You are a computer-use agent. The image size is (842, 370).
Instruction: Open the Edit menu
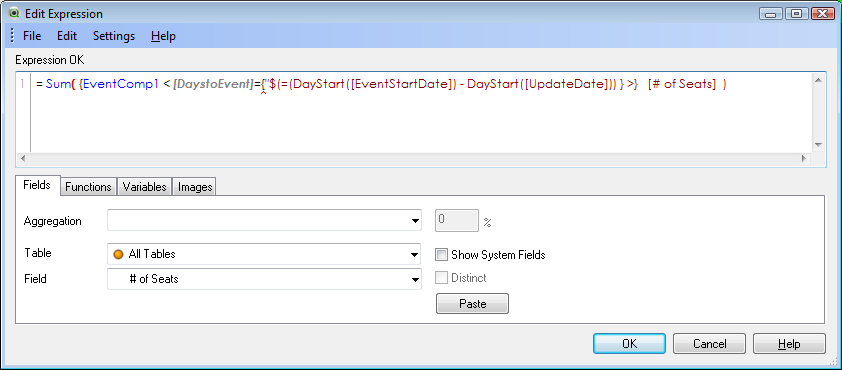point(67,36)
